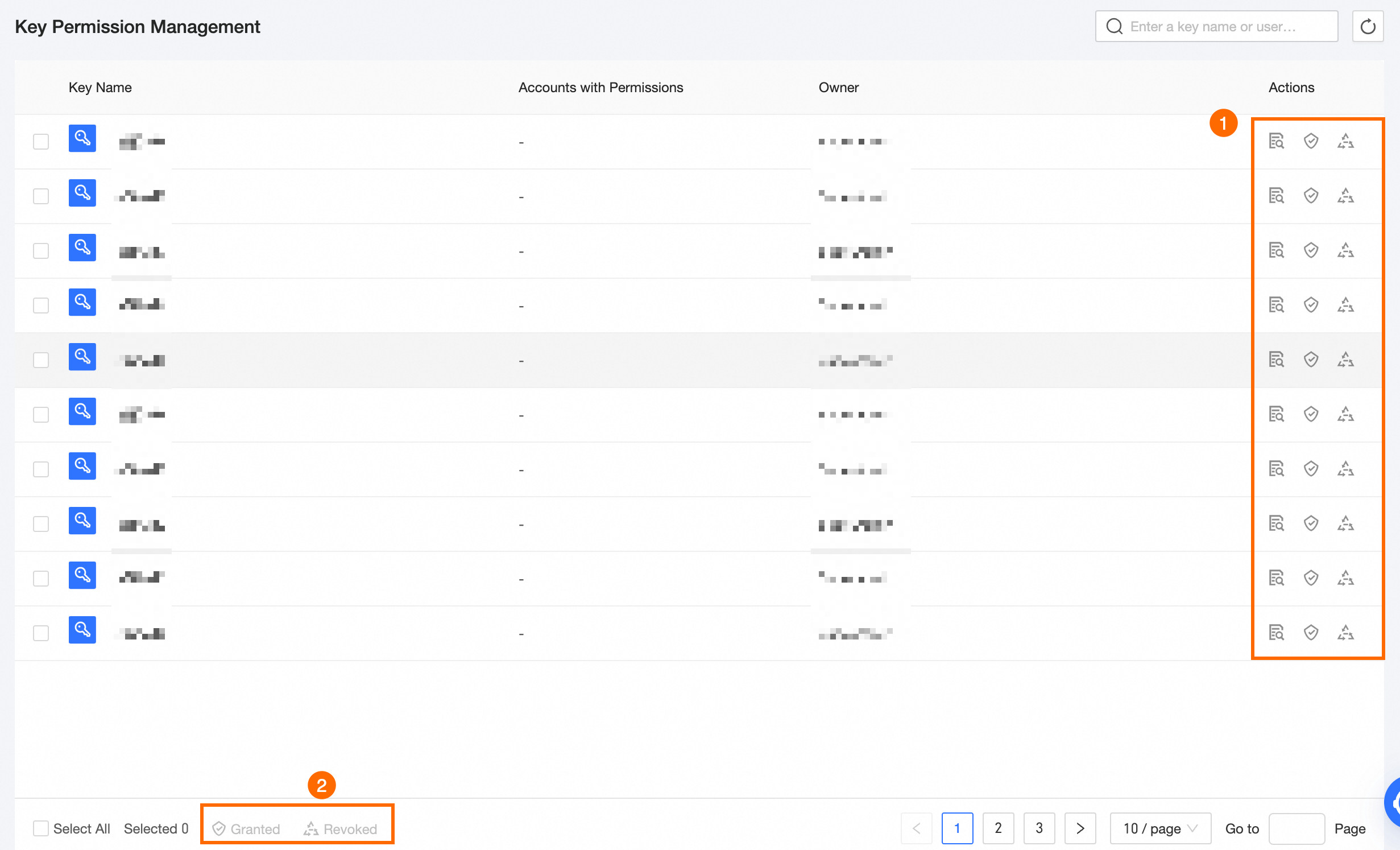Click the view details icon in first row
This screenshot has width=1400, height=850.
click(1277, 141)
